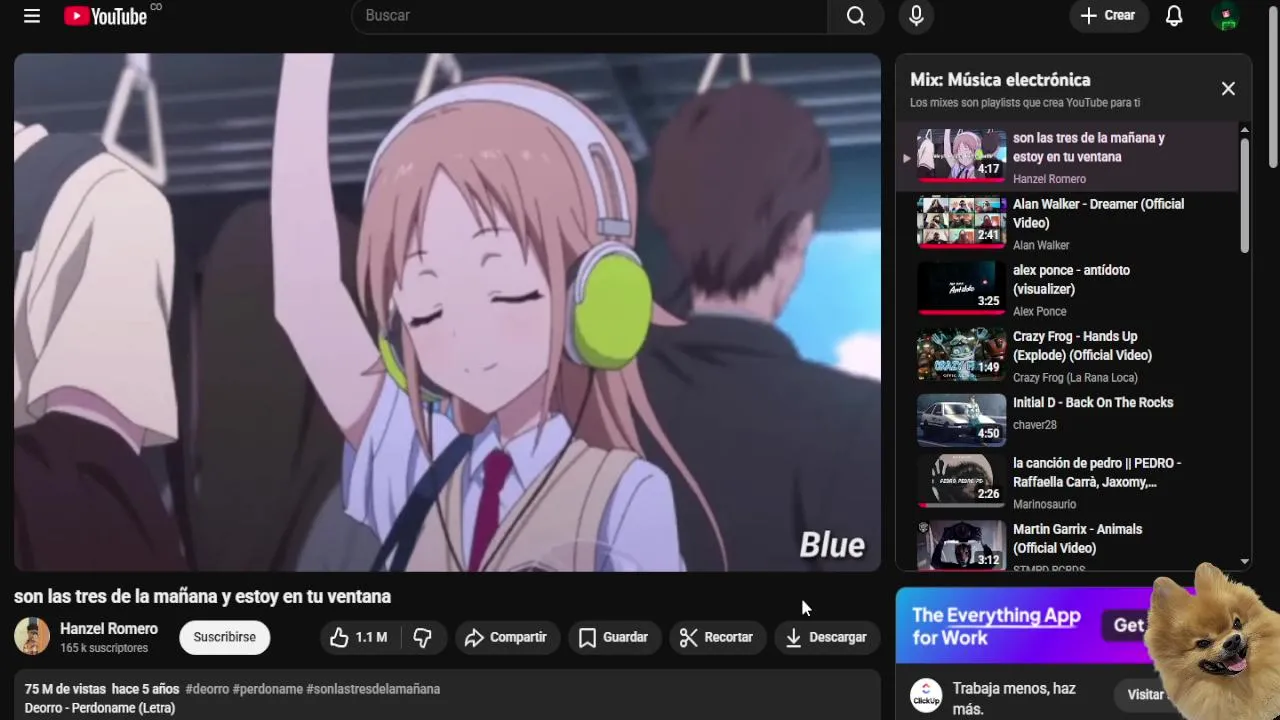Click the #sonlastresdelamañana hashtag
The image size is (1280, 720).
coord(373,689)
